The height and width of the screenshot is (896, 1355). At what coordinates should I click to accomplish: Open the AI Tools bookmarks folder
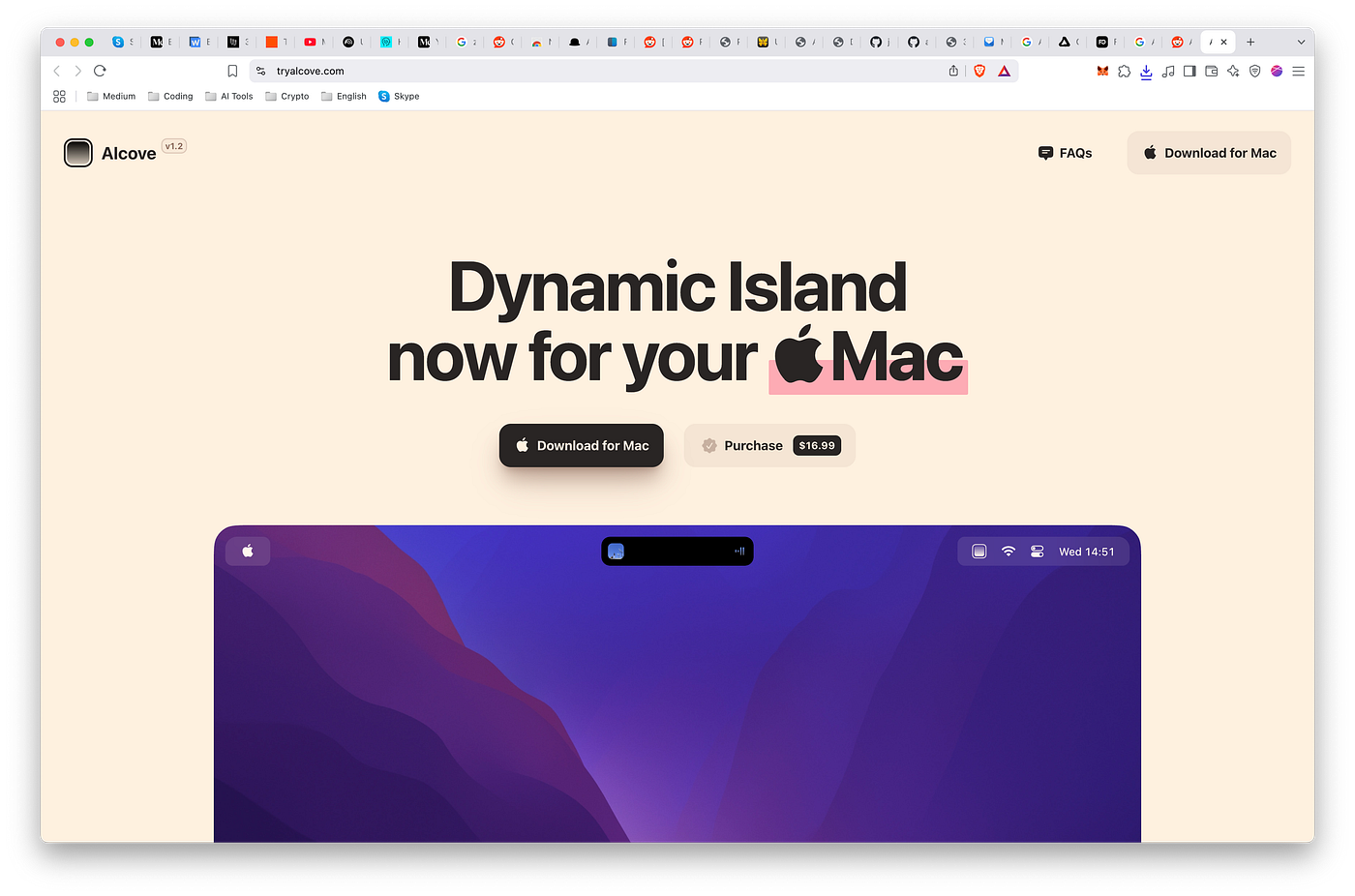pos(228,97)
